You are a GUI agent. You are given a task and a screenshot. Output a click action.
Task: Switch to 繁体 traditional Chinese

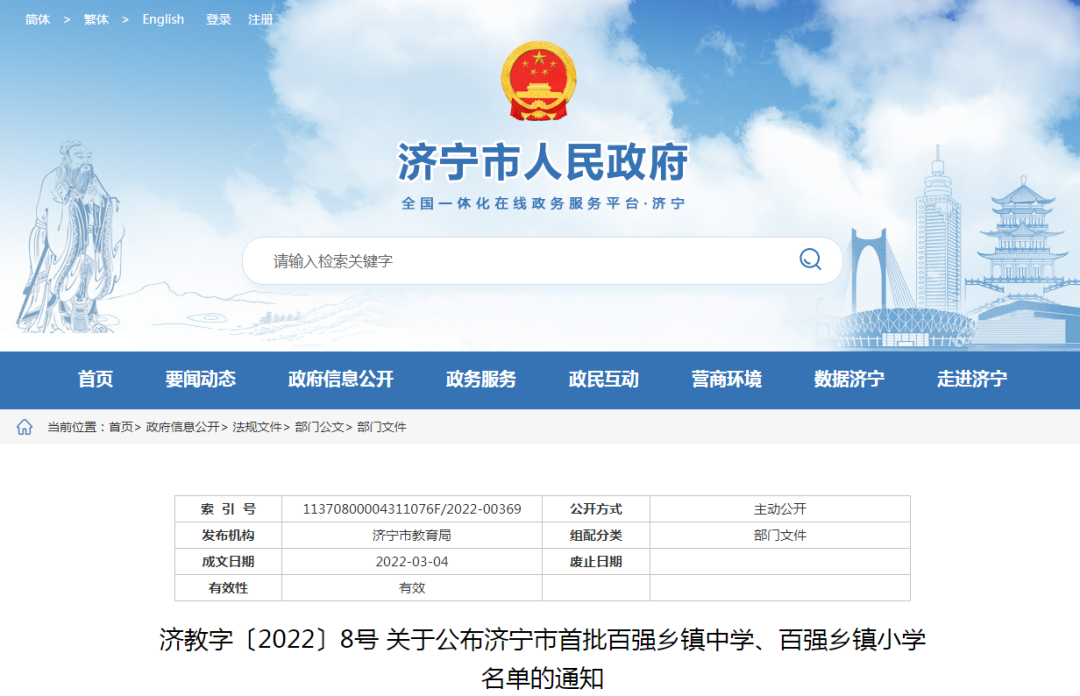click(96, 19)
